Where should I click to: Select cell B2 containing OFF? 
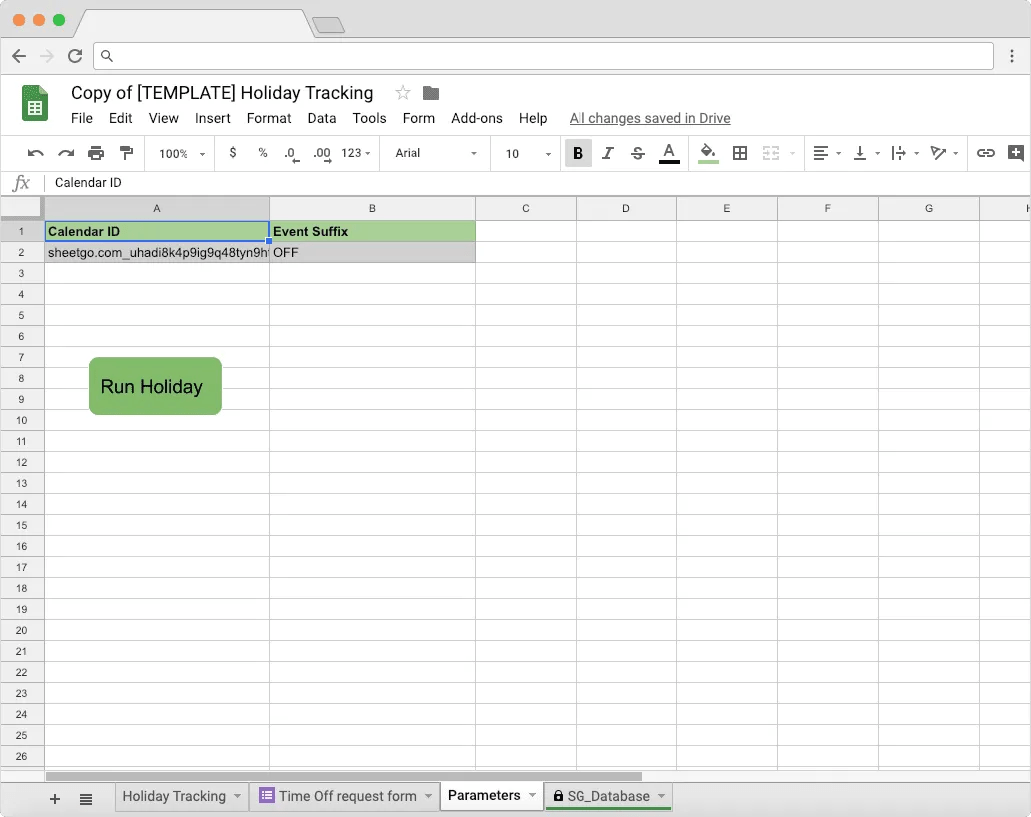pyautogui.click(x=372, y=252)
